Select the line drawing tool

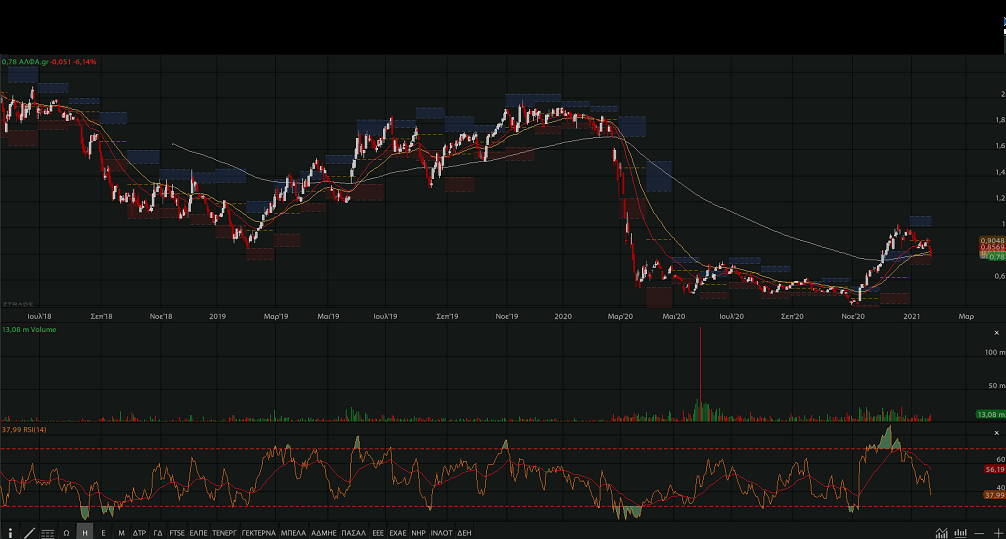coord(29,532)
